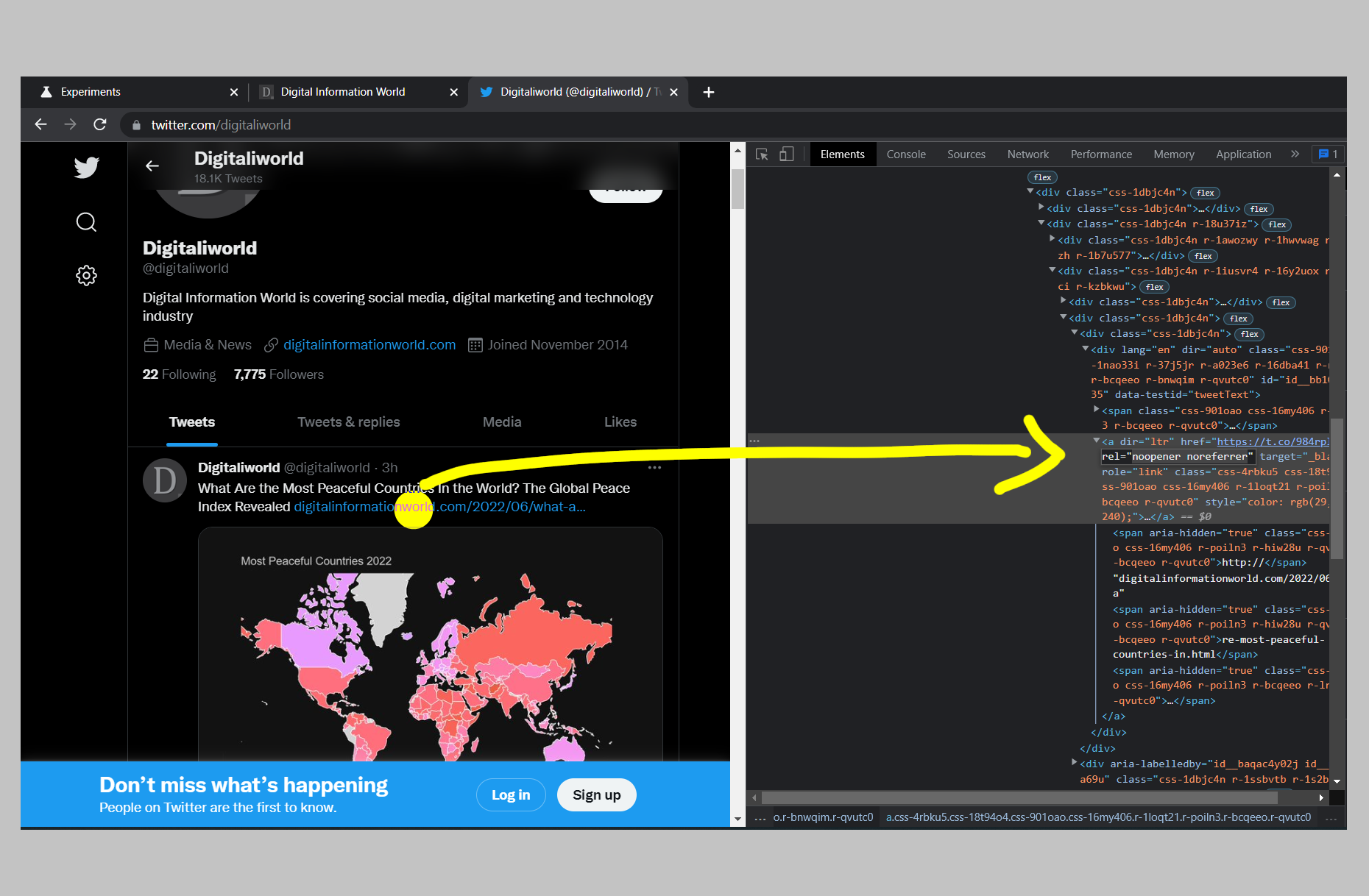
Task: Select the Likes profile tab
Action: point(620,422)
